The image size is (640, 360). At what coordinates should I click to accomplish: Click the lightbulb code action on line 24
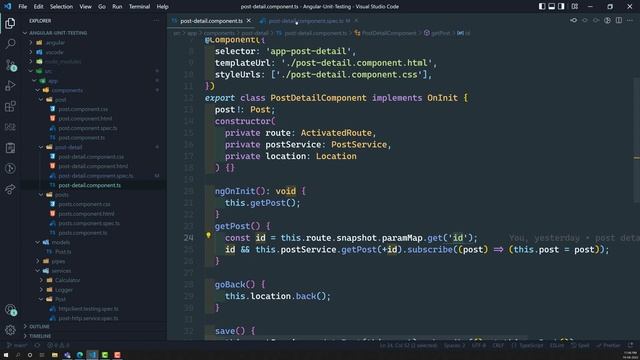pyautogui.click(x=208, y=236)
